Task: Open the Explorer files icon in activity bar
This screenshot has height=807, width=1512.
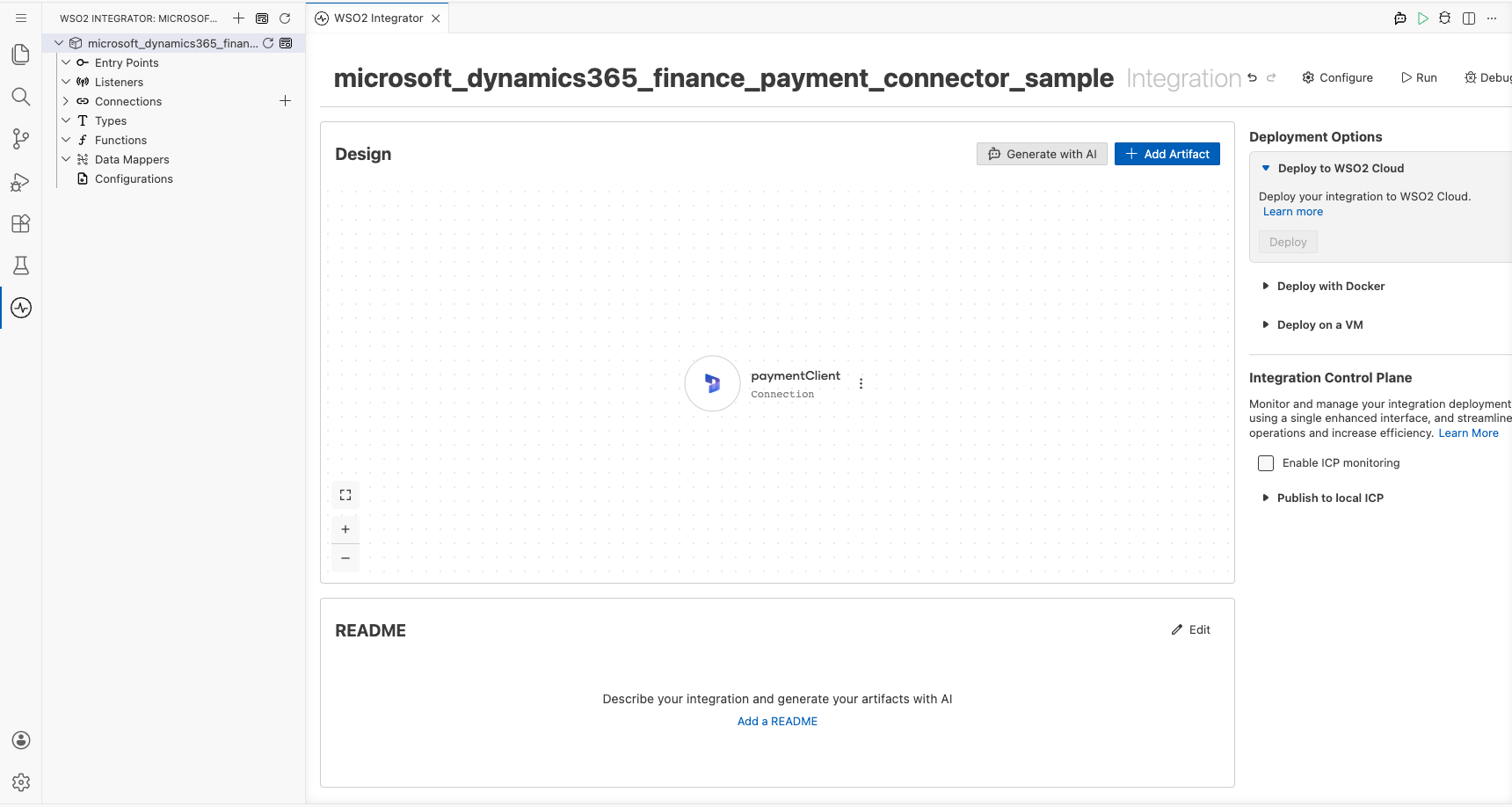Action: coord(21,55)
